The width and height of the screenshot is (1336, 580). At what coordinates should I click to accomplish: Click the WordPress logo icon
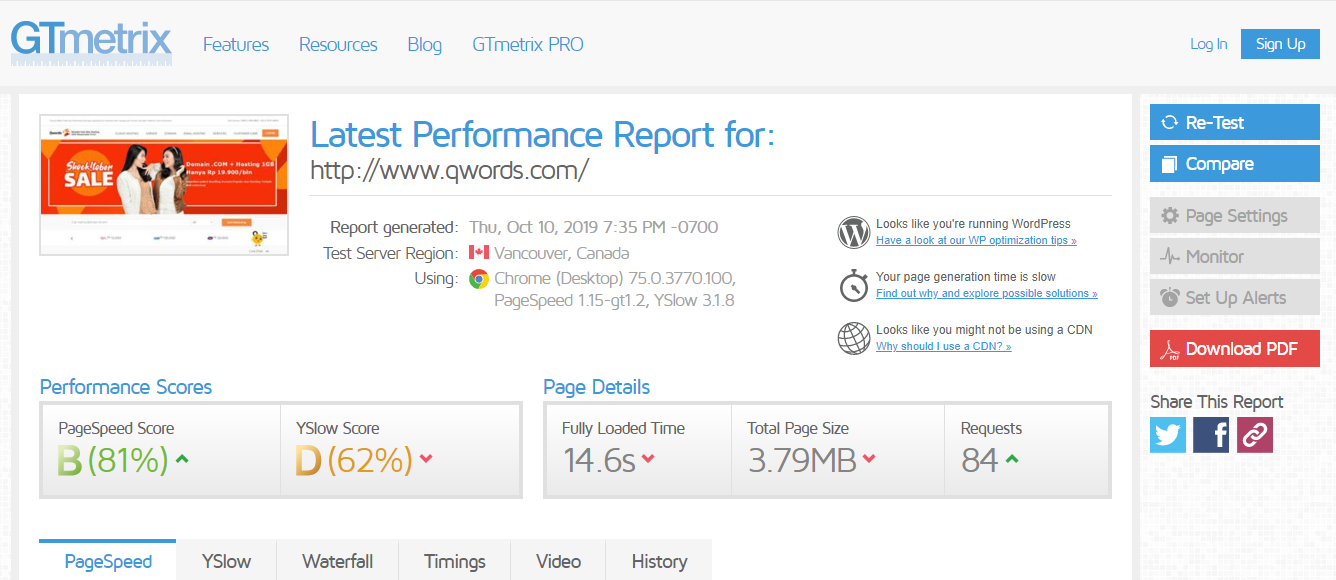tap(853, 233)
